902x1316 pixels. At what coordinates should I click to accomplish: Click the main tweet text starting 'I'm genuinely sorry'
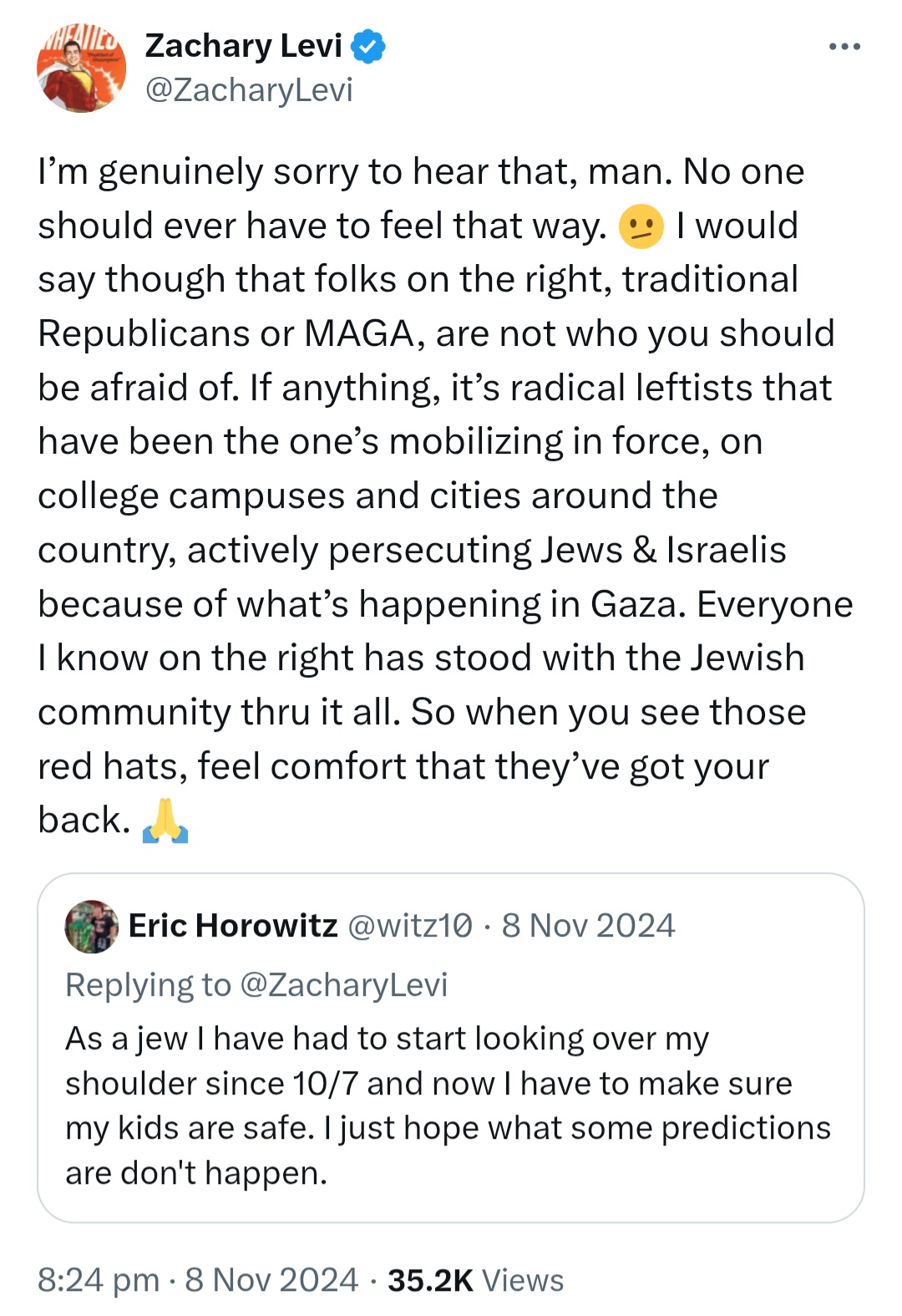coord(445,496)
